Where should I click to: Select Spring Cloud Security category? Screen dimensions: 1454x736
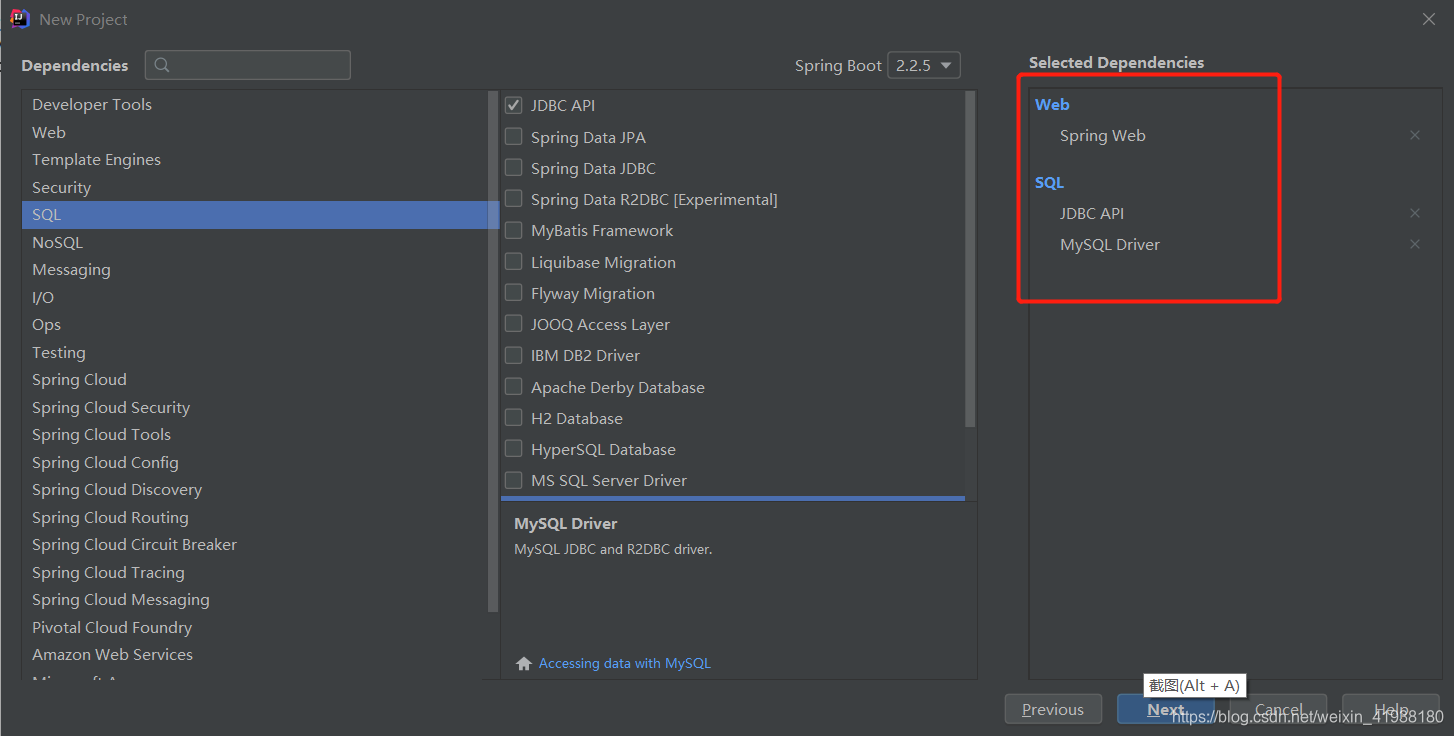(254, 407)
